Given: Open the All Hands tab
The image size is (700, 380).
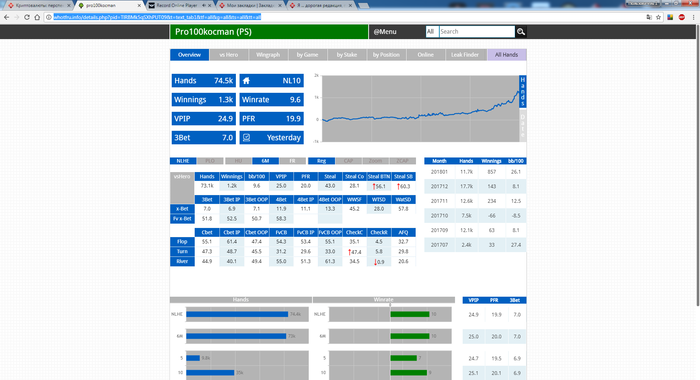Looking at the screenshot, I should pyautogui.click(x=506, y=55).
